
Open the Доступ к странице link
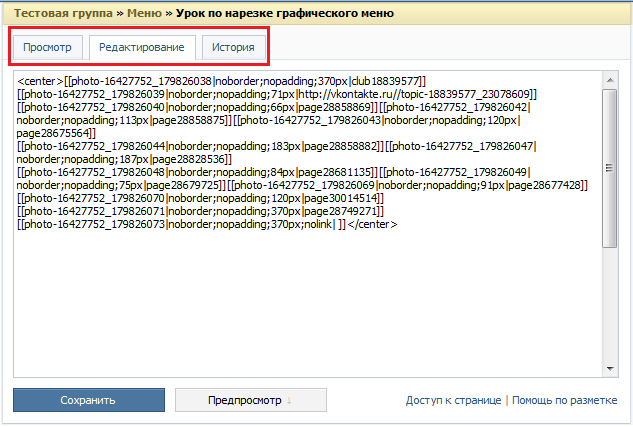[453, 400]
